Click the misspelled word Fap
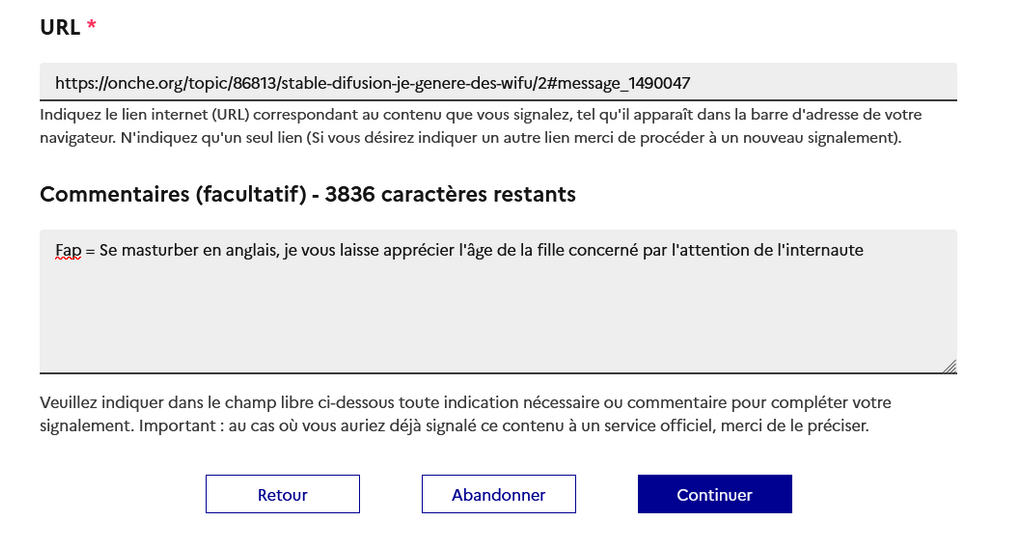1024x548 pixels. [x=68, y=250]
